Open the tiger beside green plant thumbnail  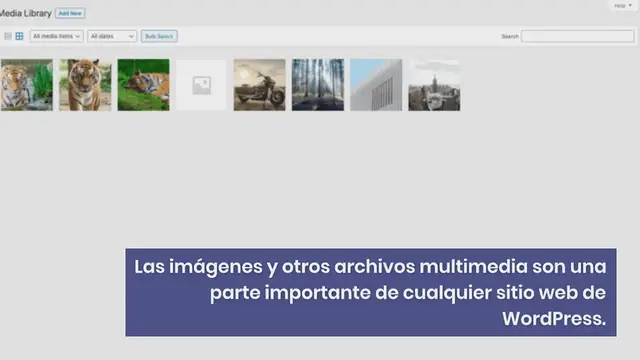27,85
